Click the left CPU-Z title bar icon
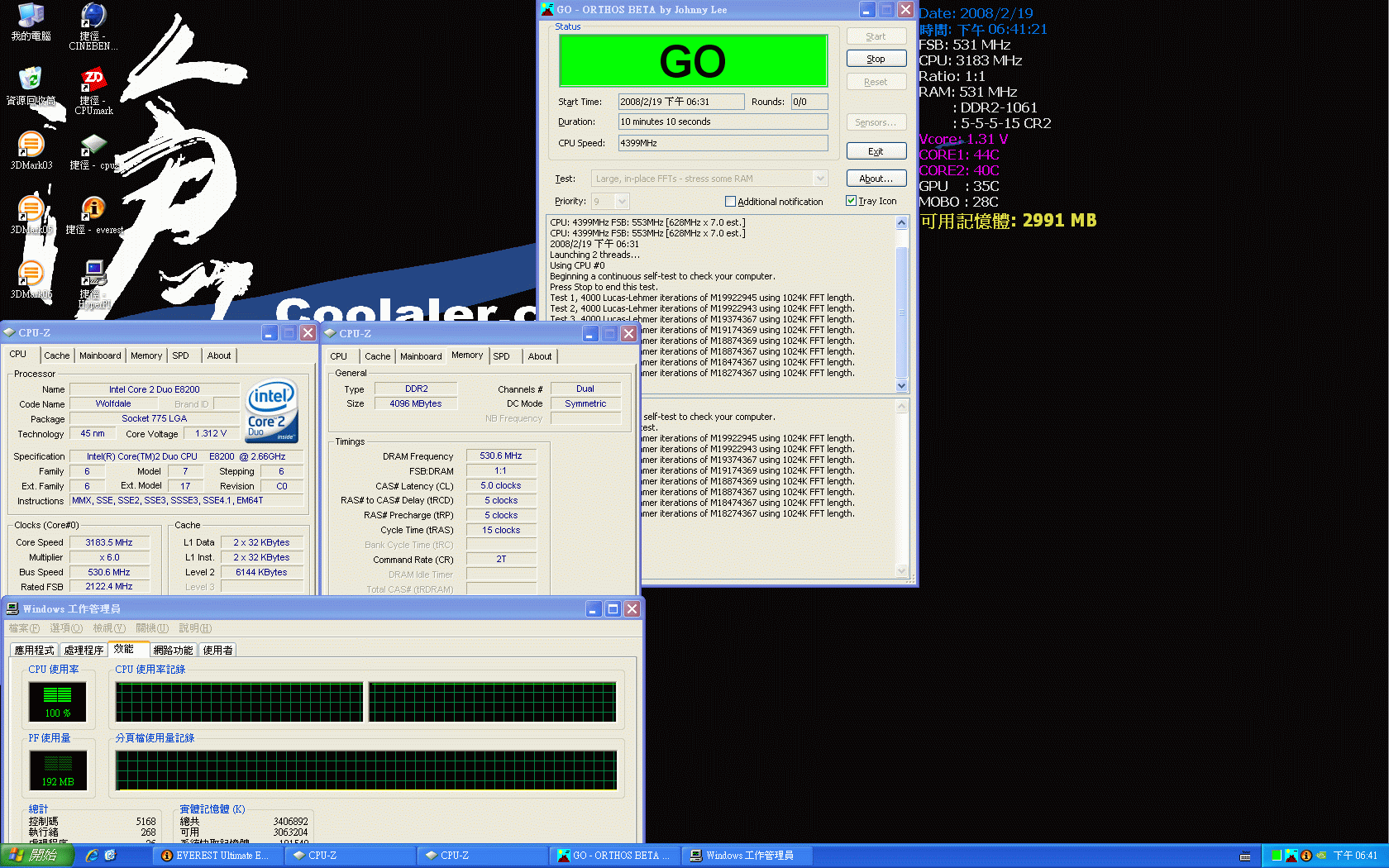This screenshot has width=1389, height=868. 9,332
